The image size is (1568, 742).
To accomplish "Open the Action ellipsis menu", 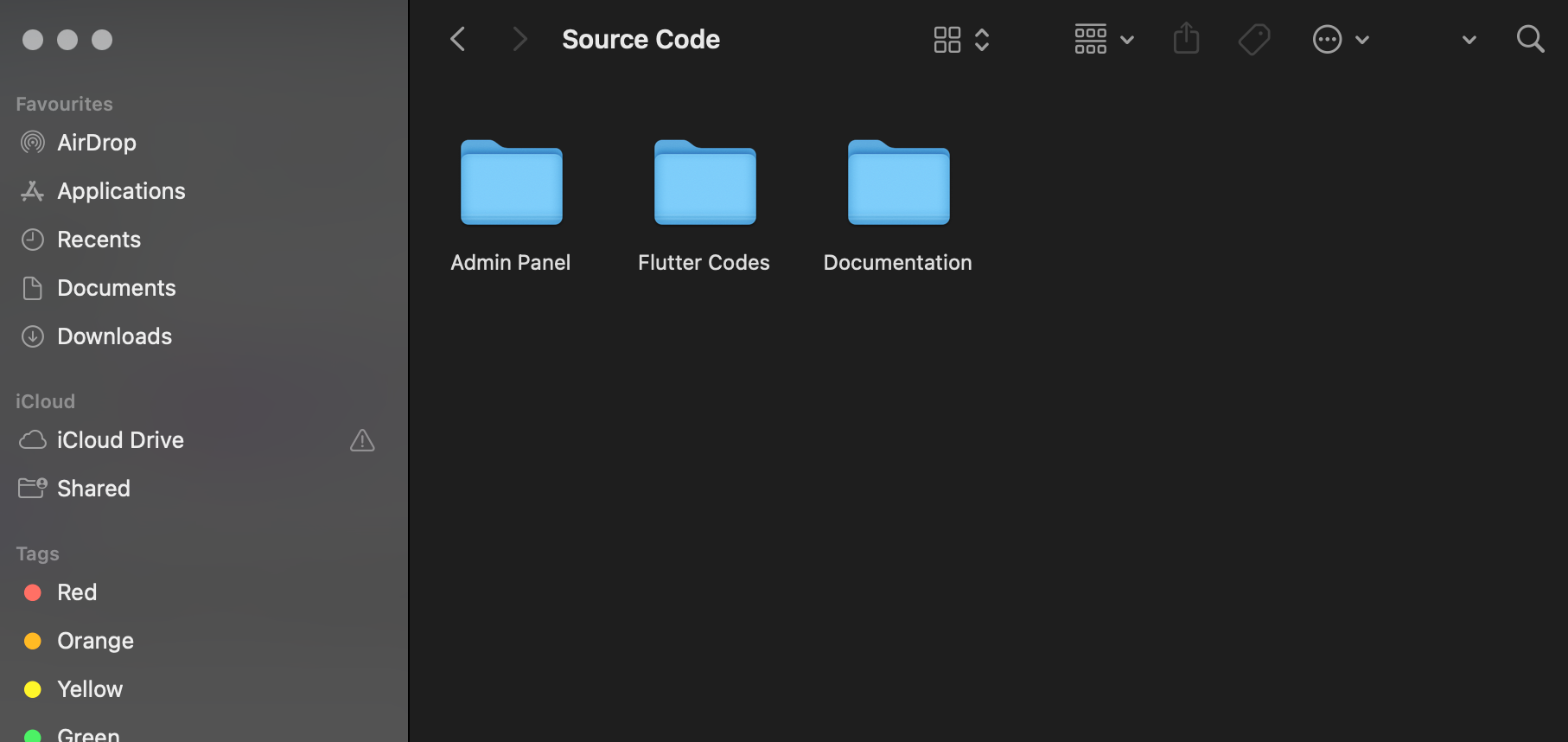I will 1327,39.
